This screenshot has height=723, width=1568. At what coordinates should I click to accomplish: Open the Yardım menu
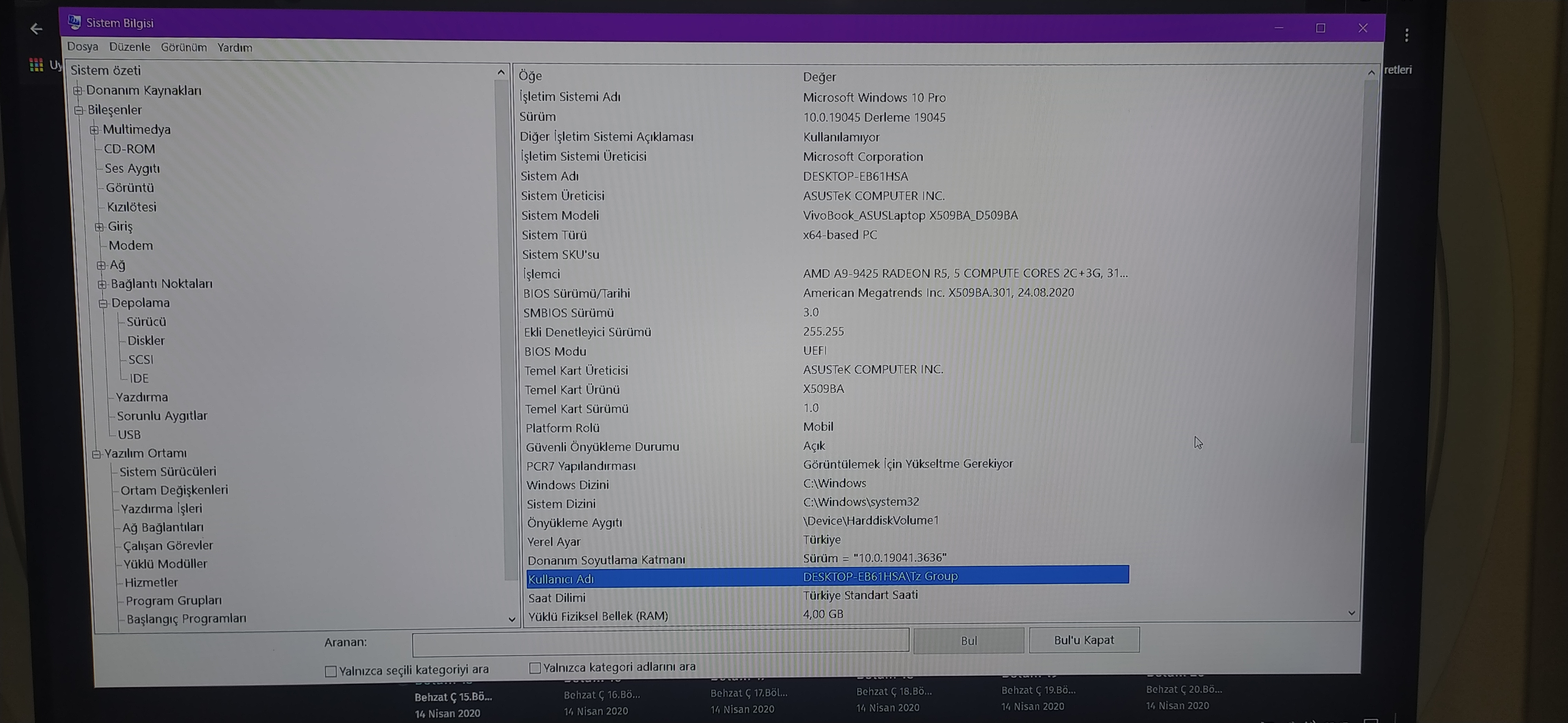tap(235, 47)
